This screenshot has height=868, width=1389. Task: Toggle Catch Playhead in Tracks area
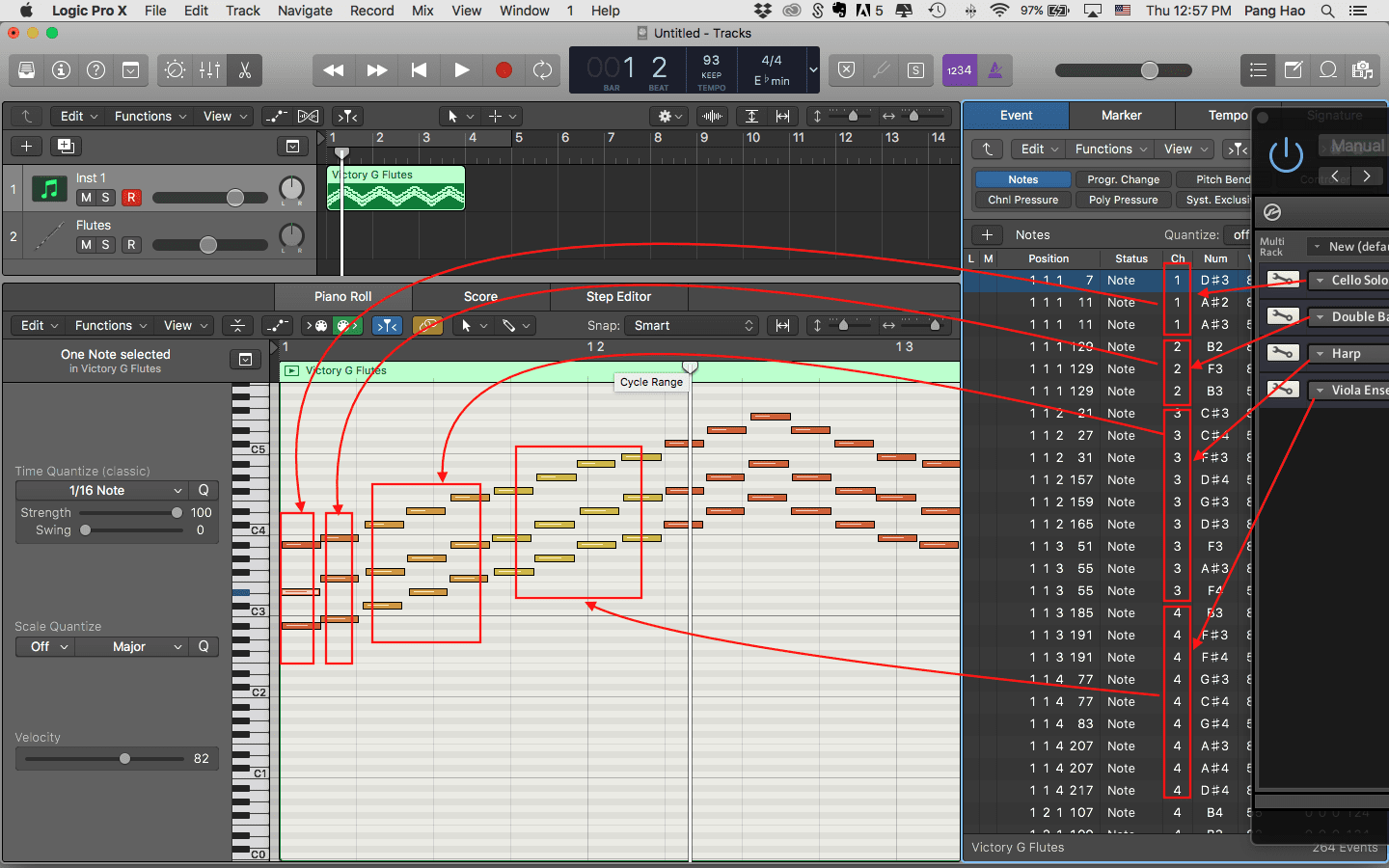(348, 117)
